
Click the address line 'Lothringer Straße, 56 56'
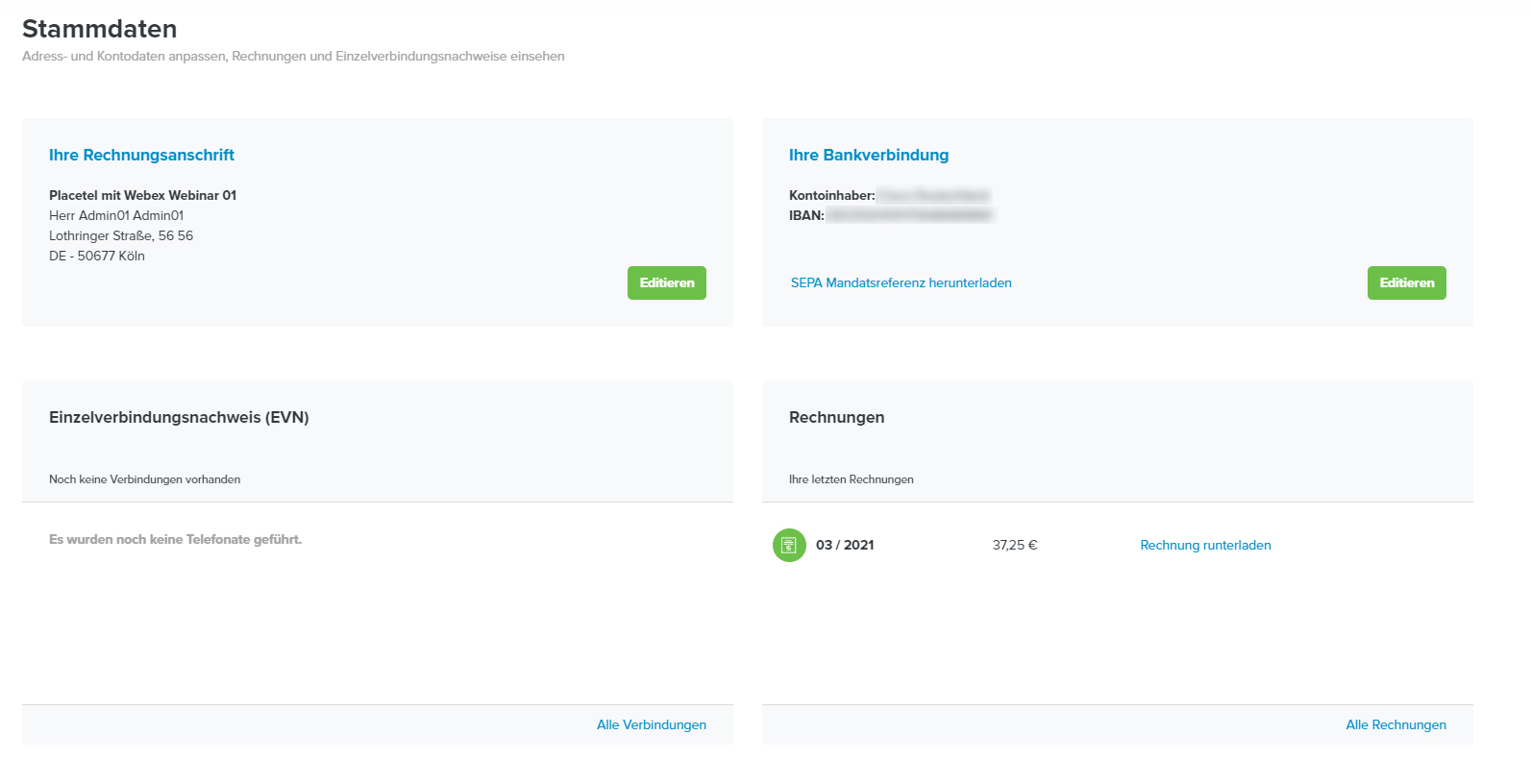pyautogui.click(x=121, y=235)
